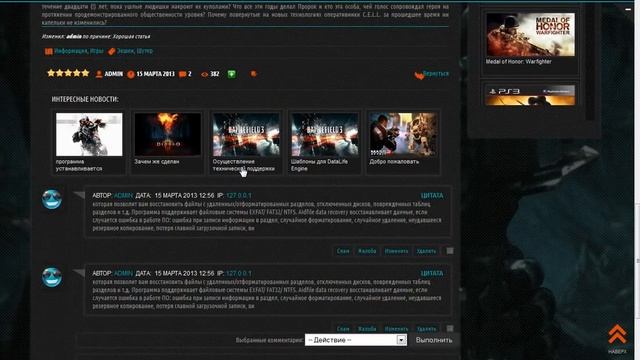
Task: Click the orange category icon before Информация
Action: coord(49,51)
